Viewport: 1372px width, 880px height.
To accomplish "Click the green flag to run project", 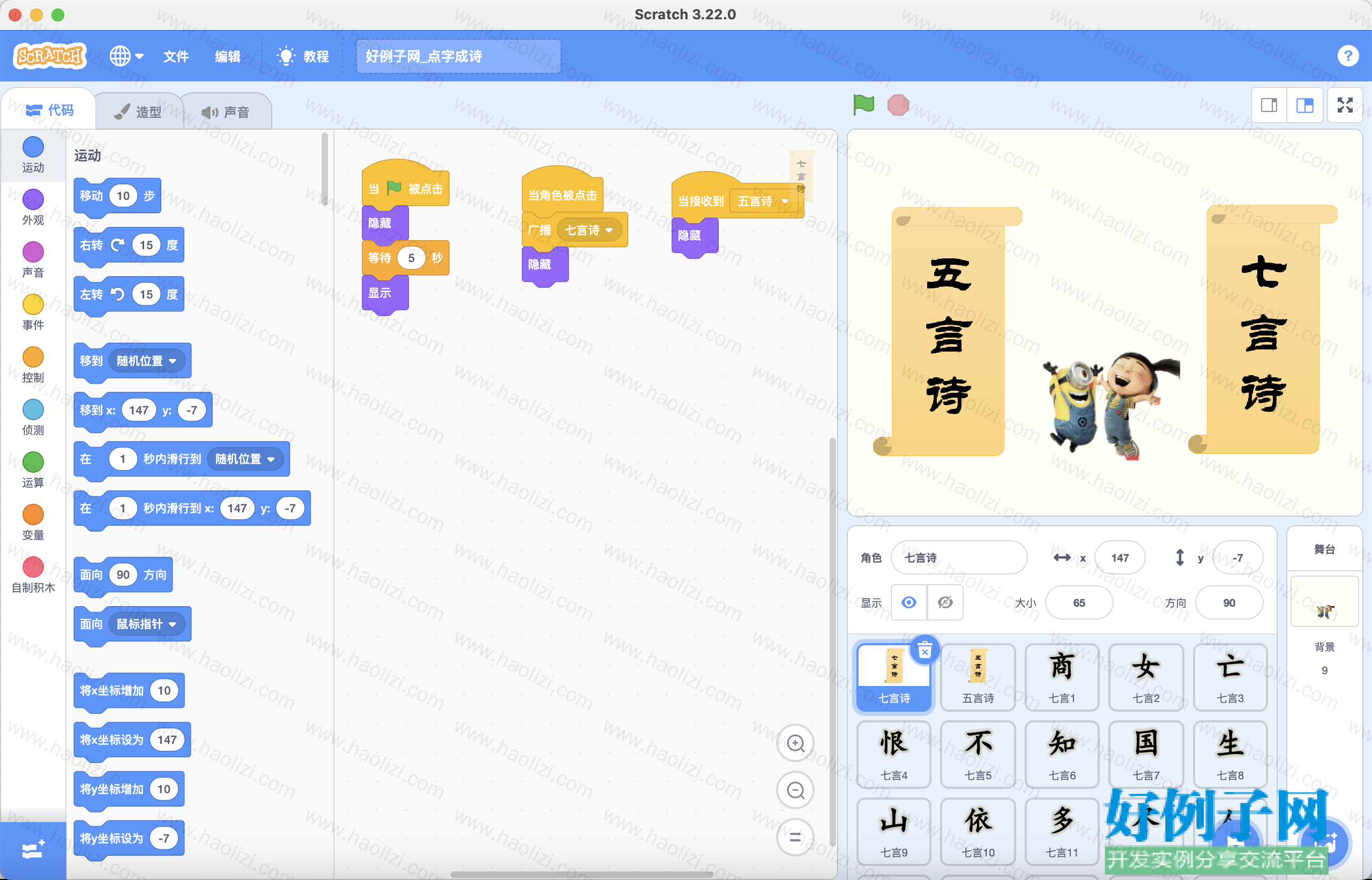I will coord(863,105).
